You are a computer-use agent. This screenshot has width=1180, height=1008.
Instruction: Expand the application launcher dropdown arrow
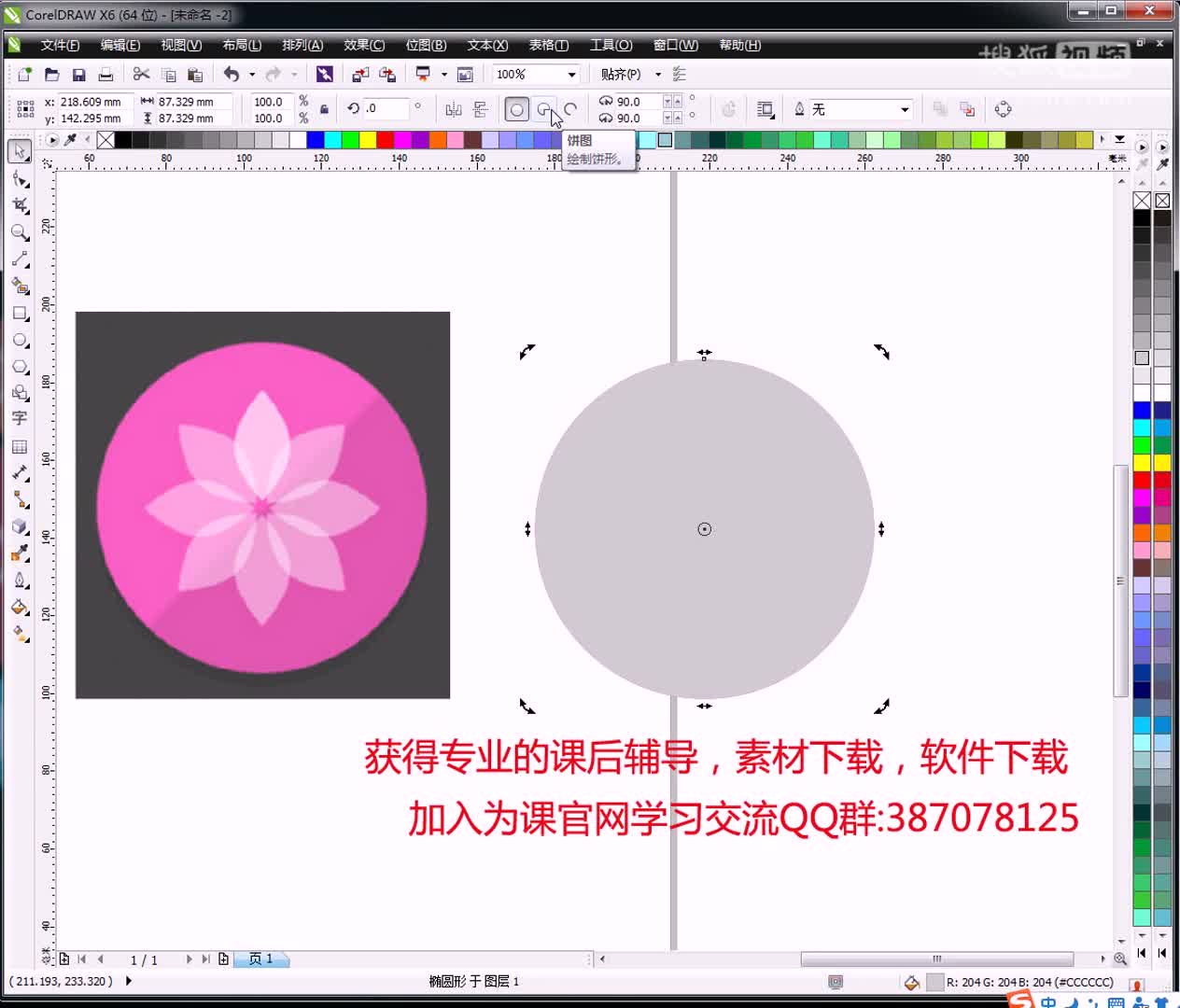(x=443, y=75)
